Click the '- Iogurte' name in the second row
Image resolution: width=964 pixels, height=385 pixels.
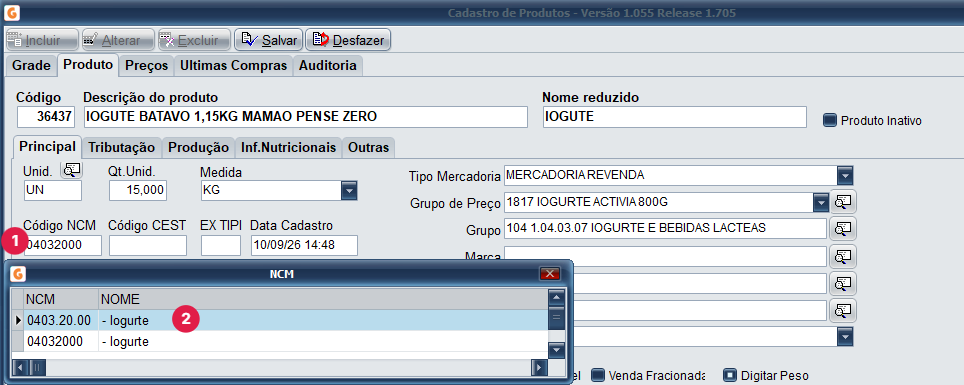(x=125, y=341)
